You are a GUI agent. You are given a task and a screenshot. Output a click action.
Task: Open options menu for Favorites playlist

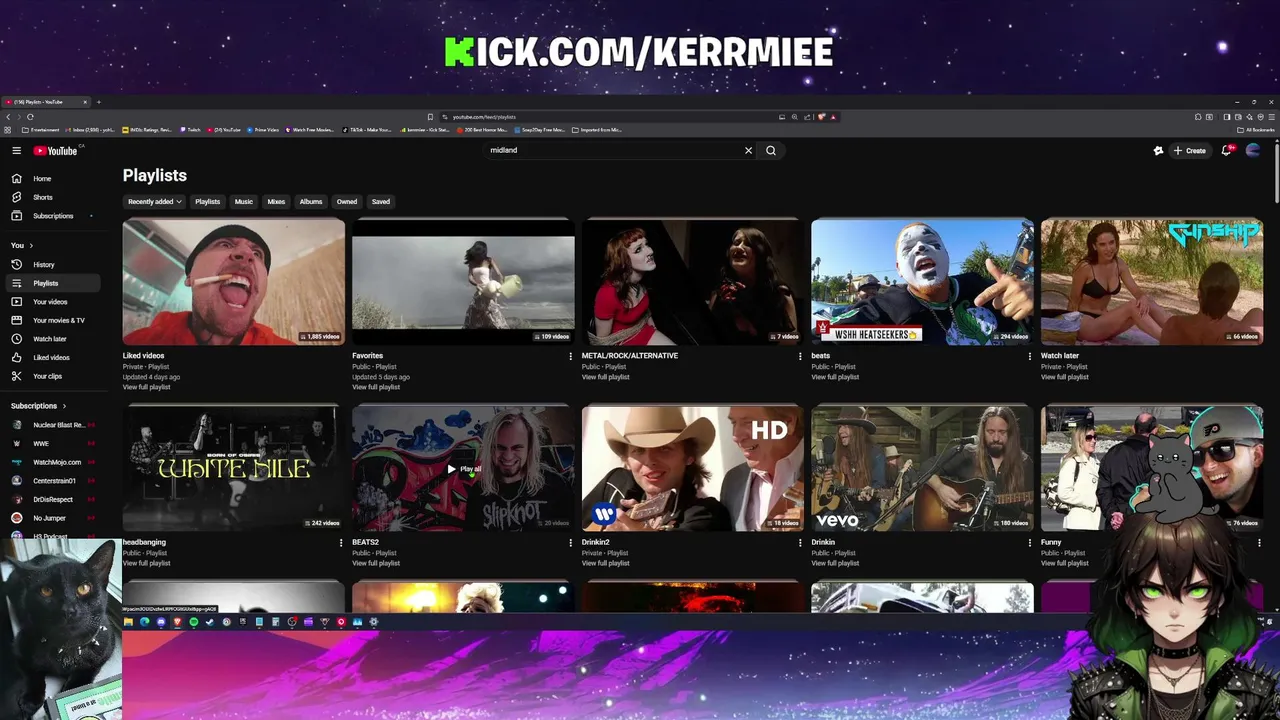point(570,356)
